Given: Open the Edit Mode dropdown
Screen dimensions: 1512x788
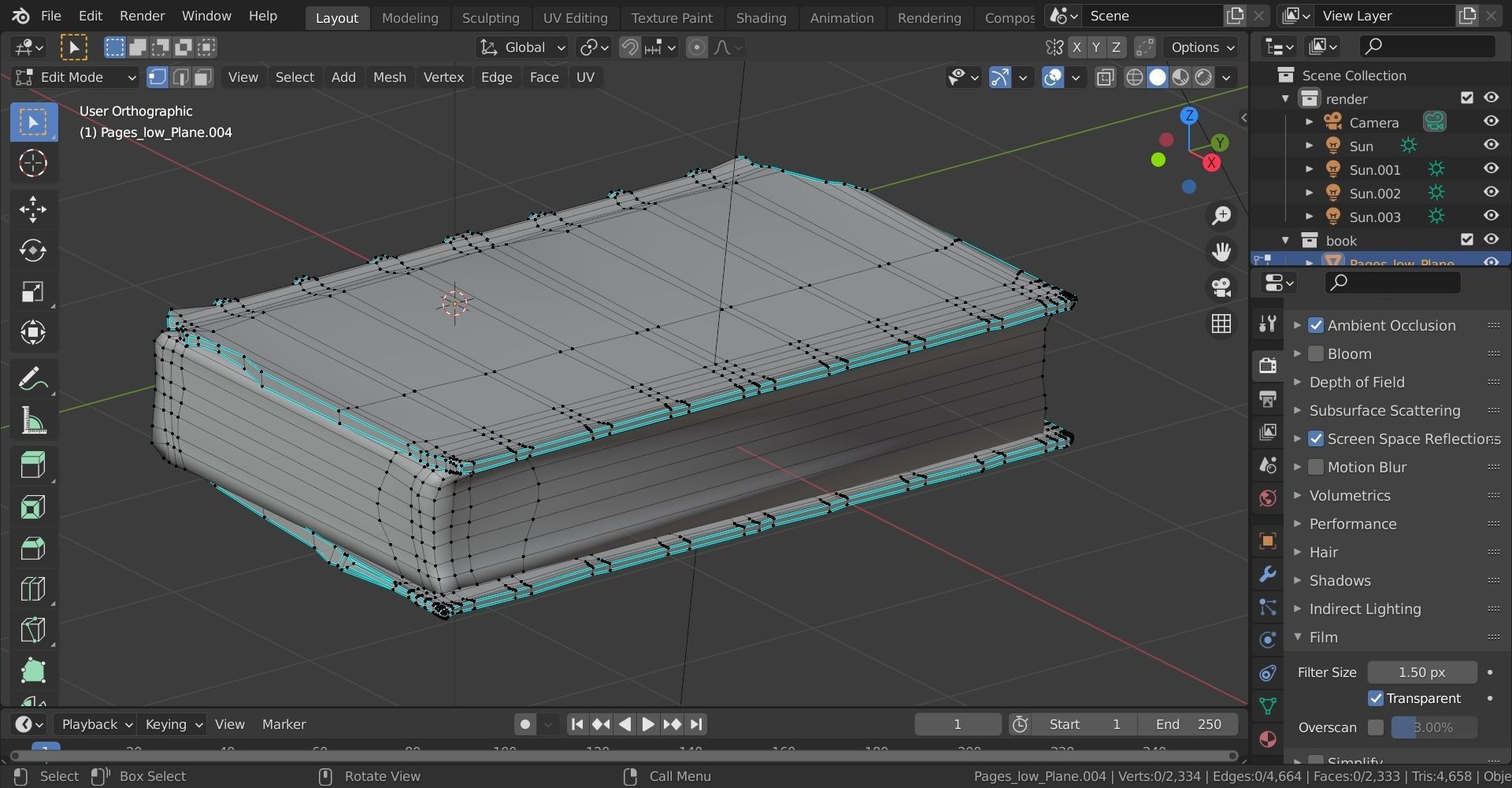Looking at the screenshot, I should tap(76, 77).
